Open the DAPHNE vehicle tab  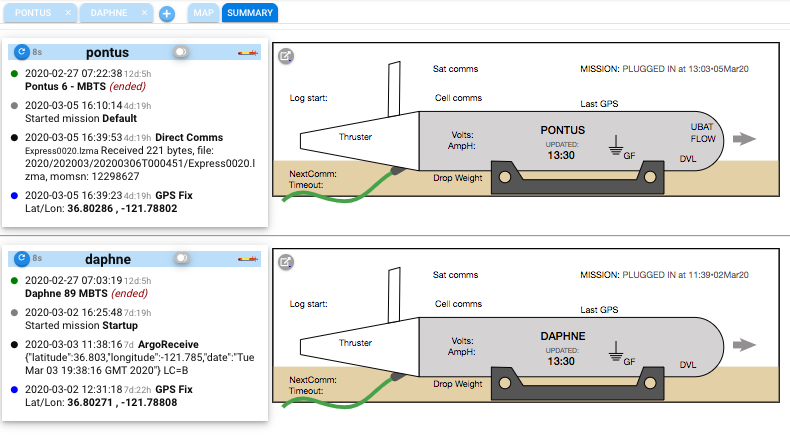coord(108,13)
